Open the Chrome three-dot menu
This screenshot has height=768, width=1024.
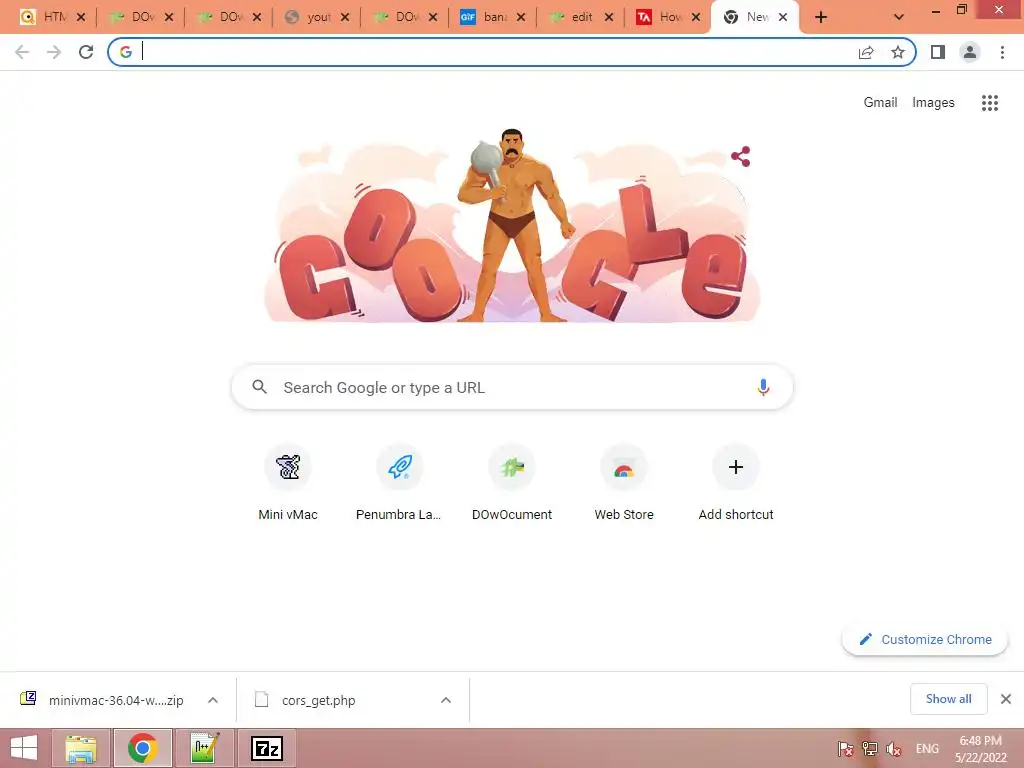click(x=1002, y=52)
